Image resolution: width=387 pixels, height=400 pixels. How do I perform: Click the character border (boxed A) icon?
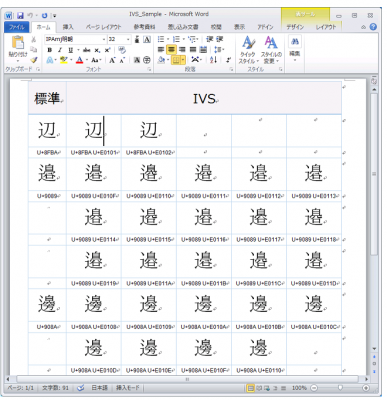coord(147,40)
